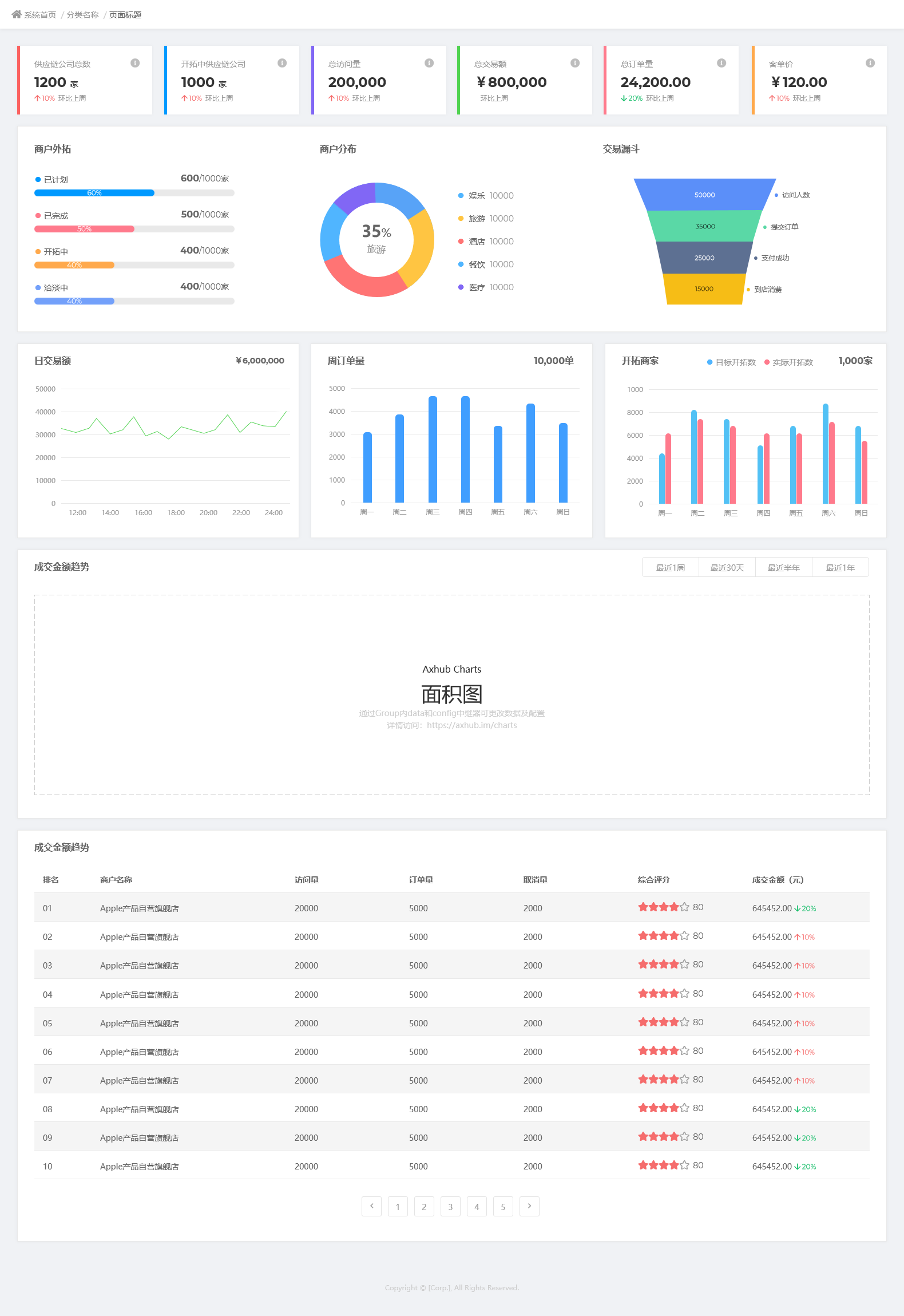Click info icon on 客单价 card
Image resolution: width=904 pixels, height=1316 pixels.
tap(870, 63)
